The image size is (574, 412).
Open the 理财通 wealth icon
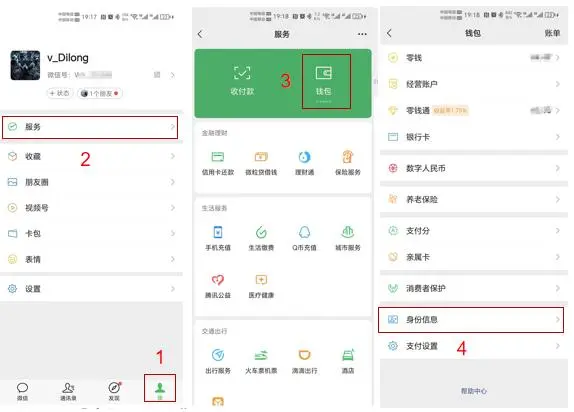304,157
